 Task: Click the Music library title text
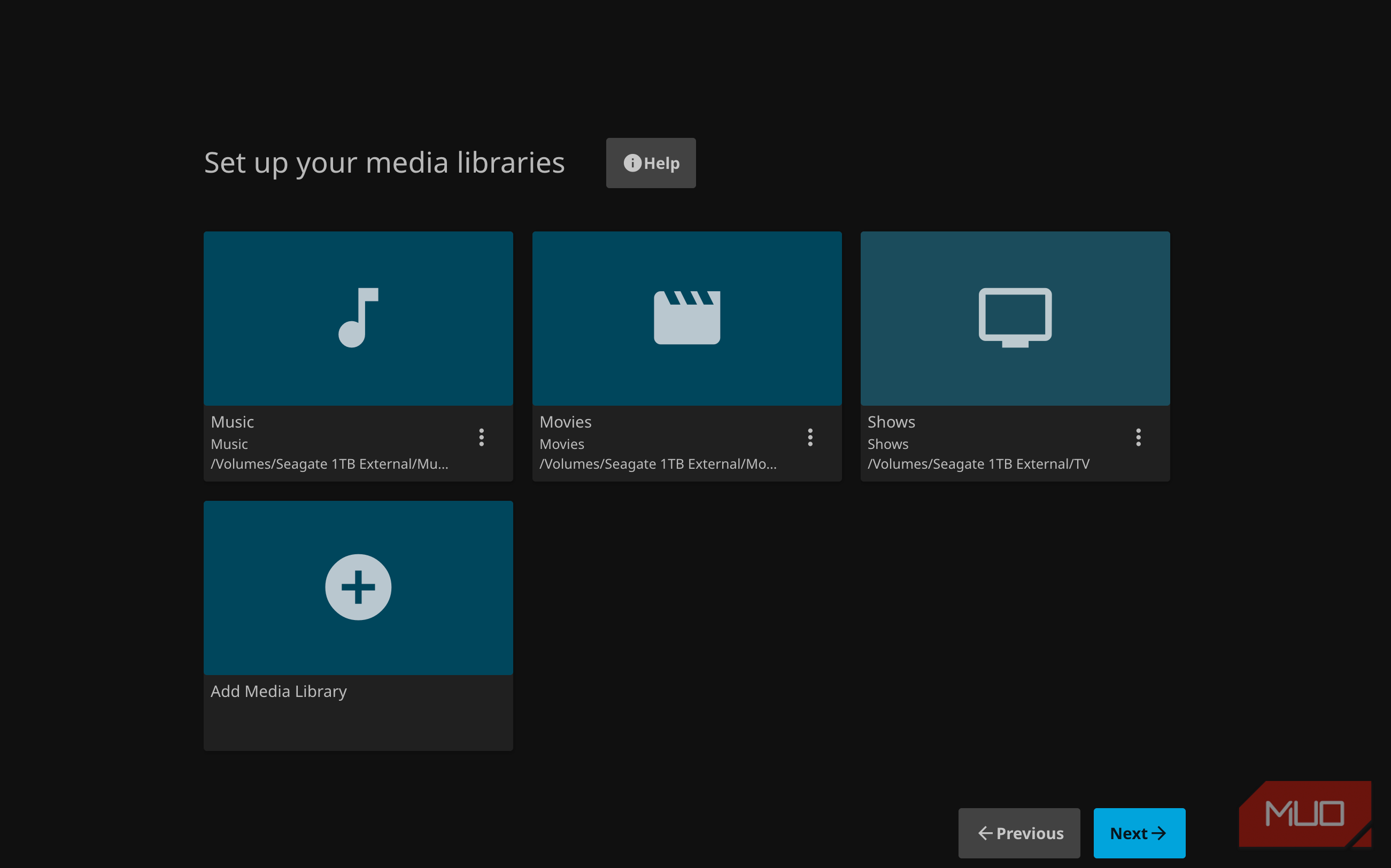click(x=232, y=422)
